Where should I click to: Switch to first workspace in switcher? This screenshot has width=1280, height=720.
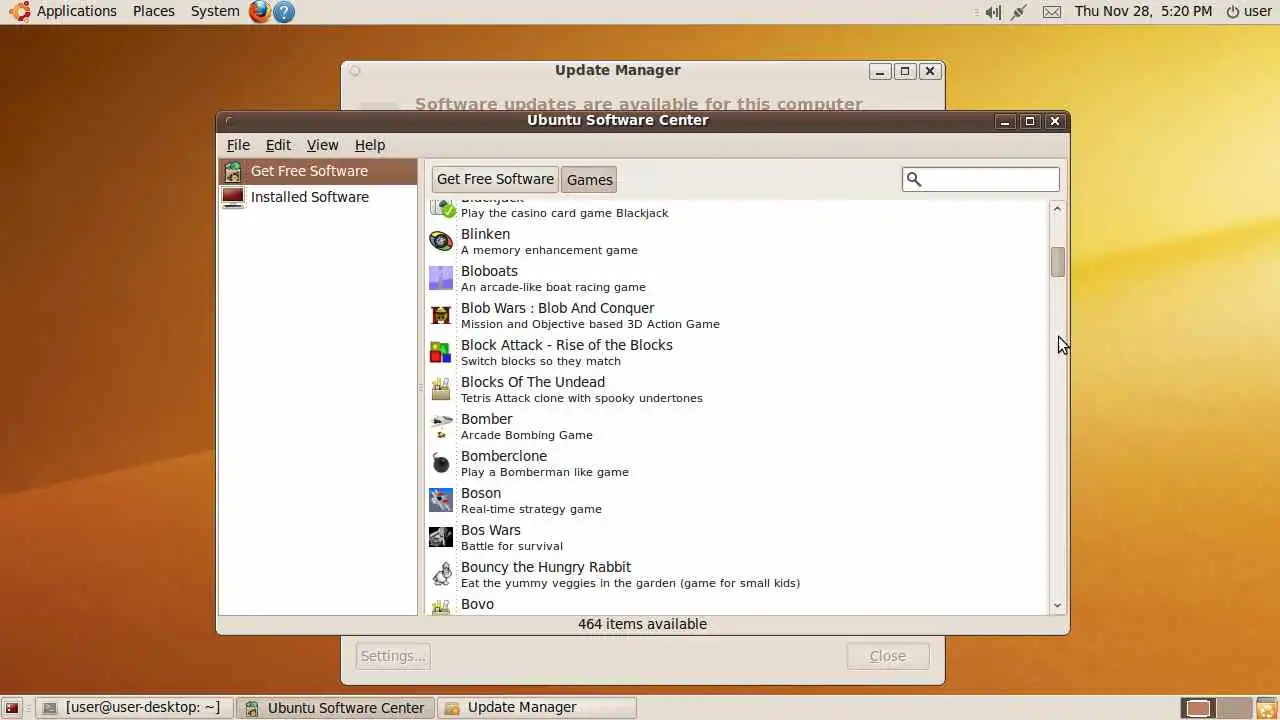point(1198,708)
